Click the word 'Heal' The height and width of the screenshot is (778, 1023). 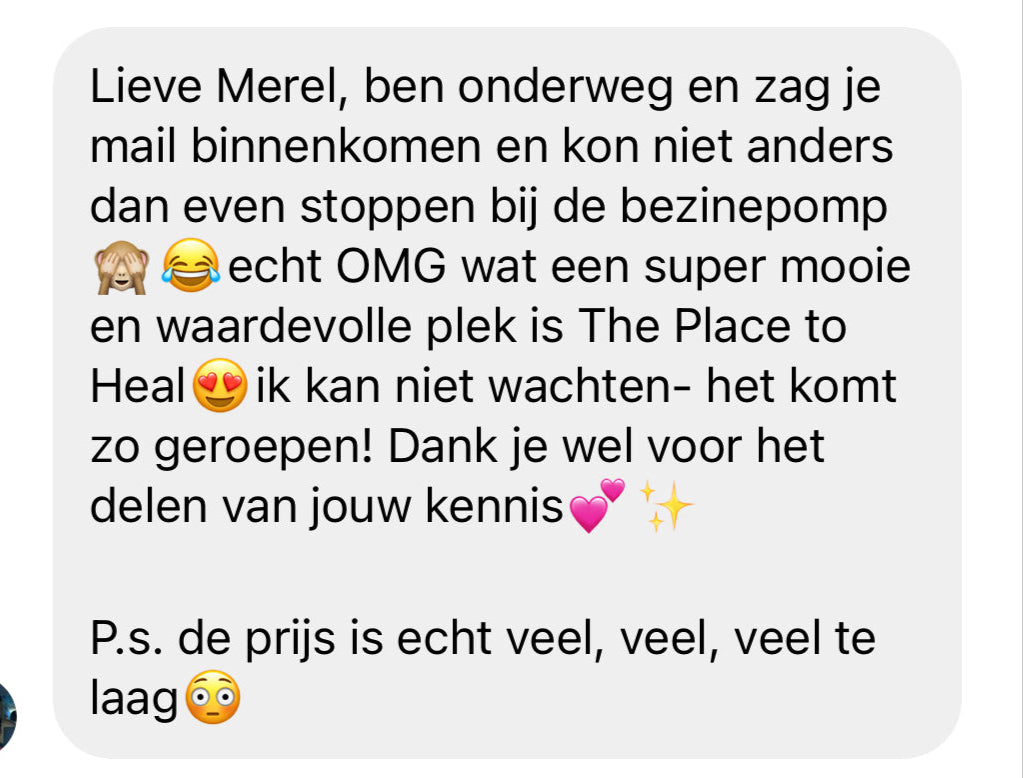click(138, 386)
